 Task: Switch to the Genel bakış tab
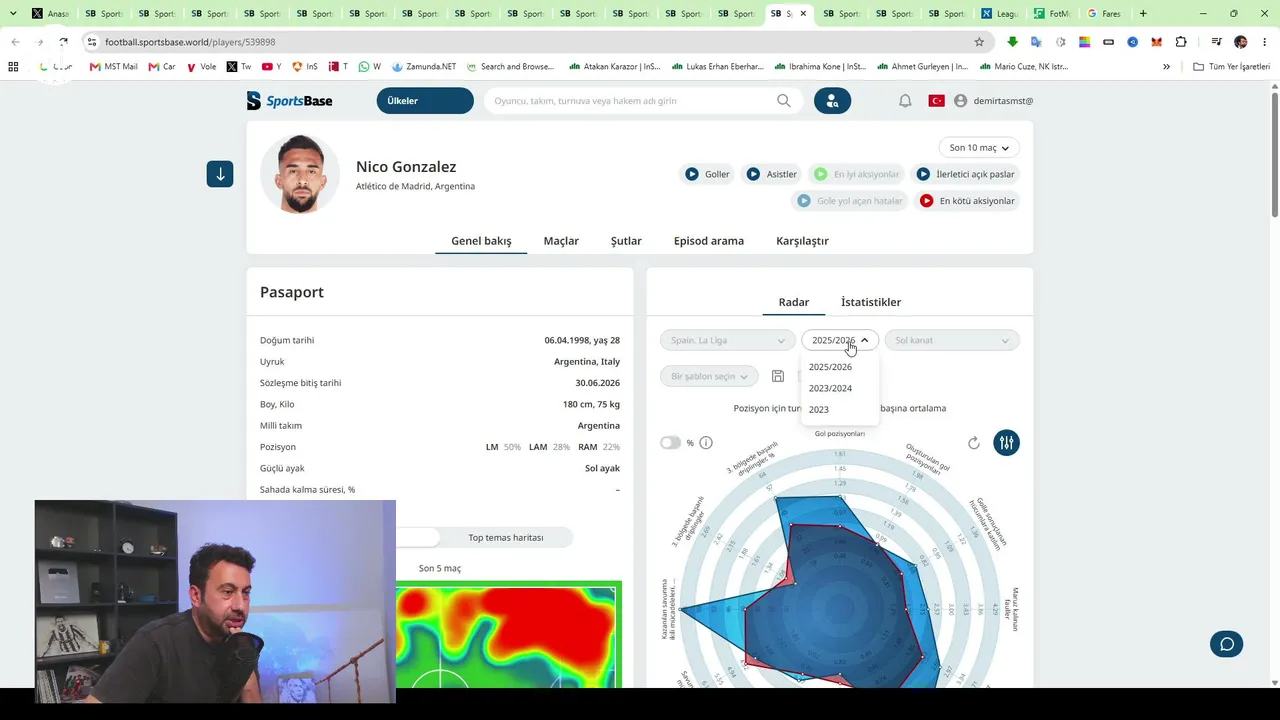click(481, 241)
